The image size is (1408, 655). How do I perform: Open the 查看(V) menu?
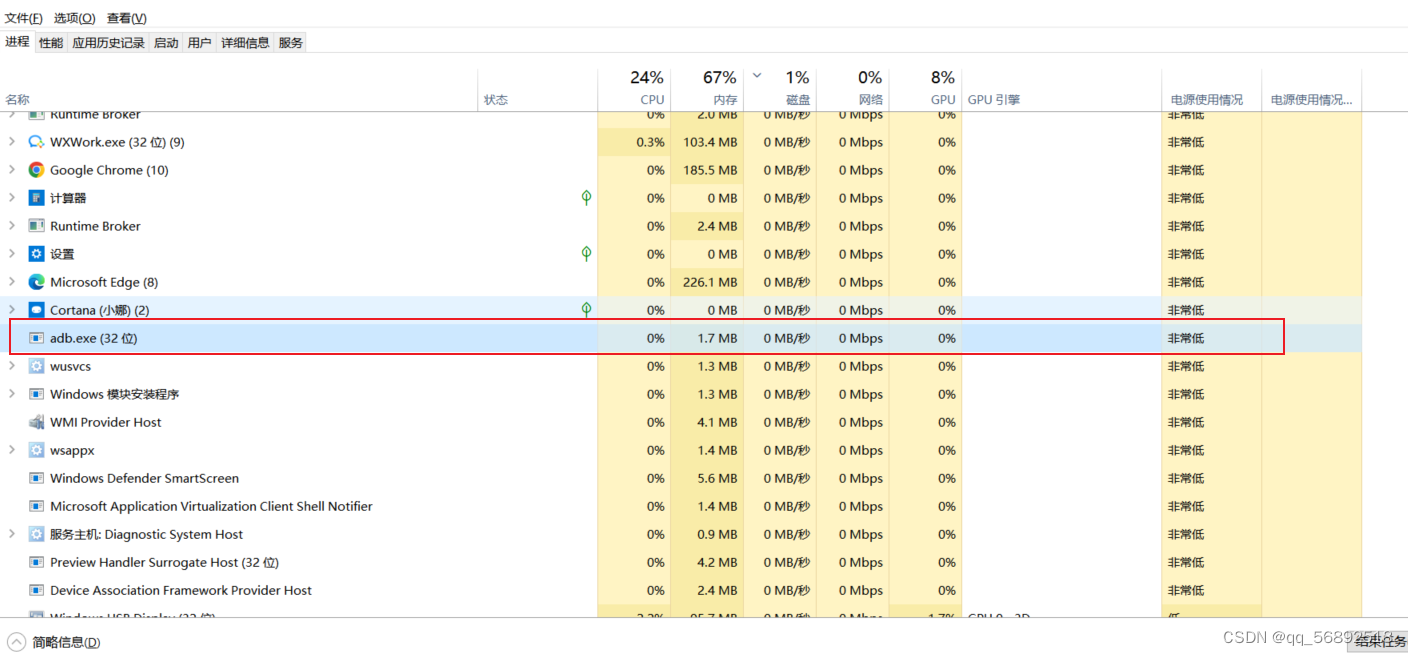[x=127, y=18]
